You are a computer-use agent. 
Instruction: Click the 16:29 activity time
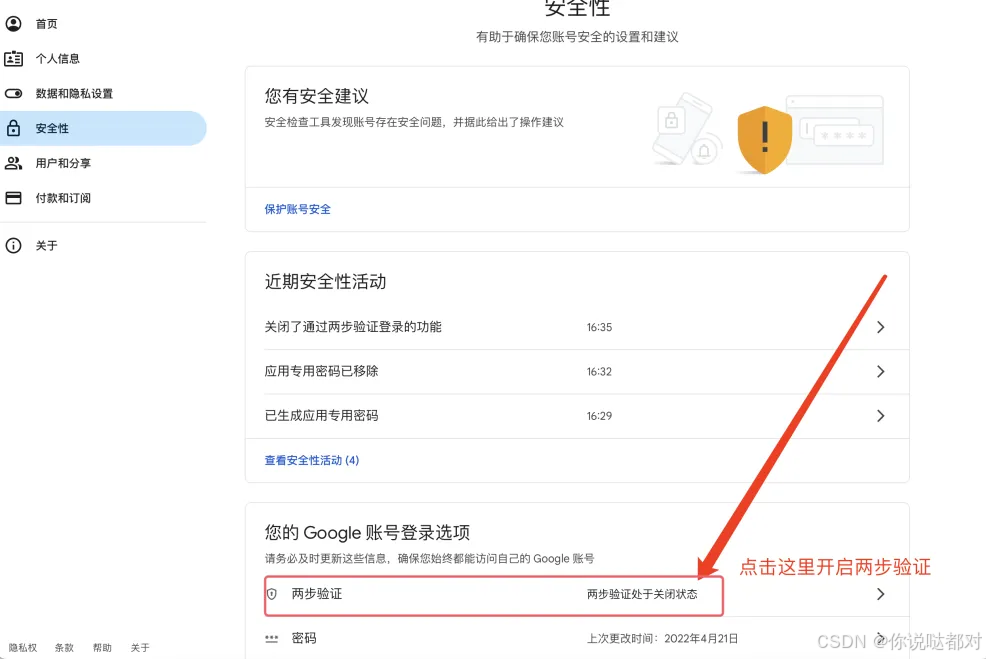599,416
